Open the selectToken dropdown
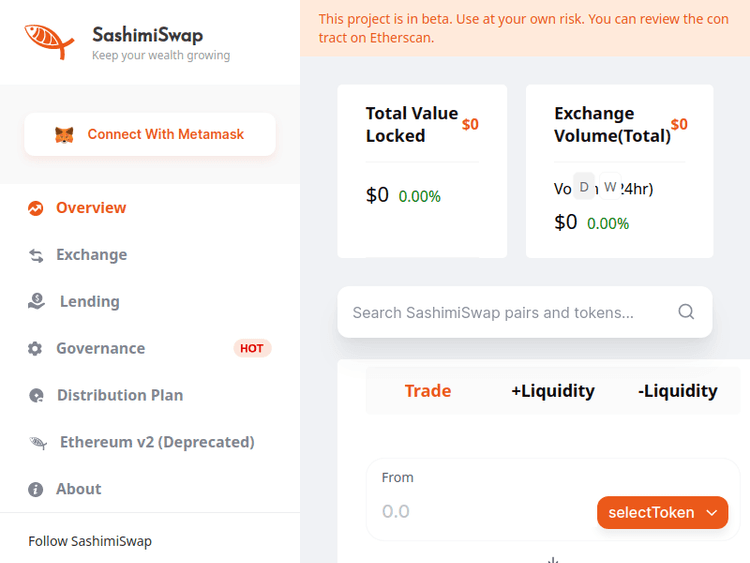 [662, 513]
